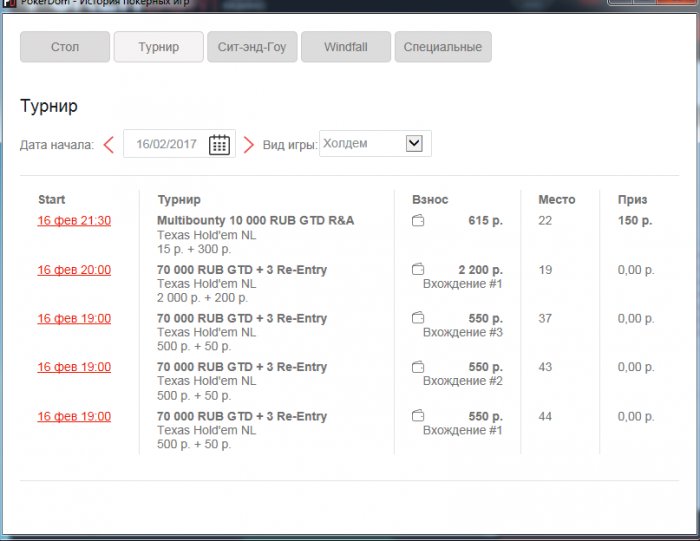Open the calendar date picker icon
Viewport: 700px width, 541px height.
(219, 144)
